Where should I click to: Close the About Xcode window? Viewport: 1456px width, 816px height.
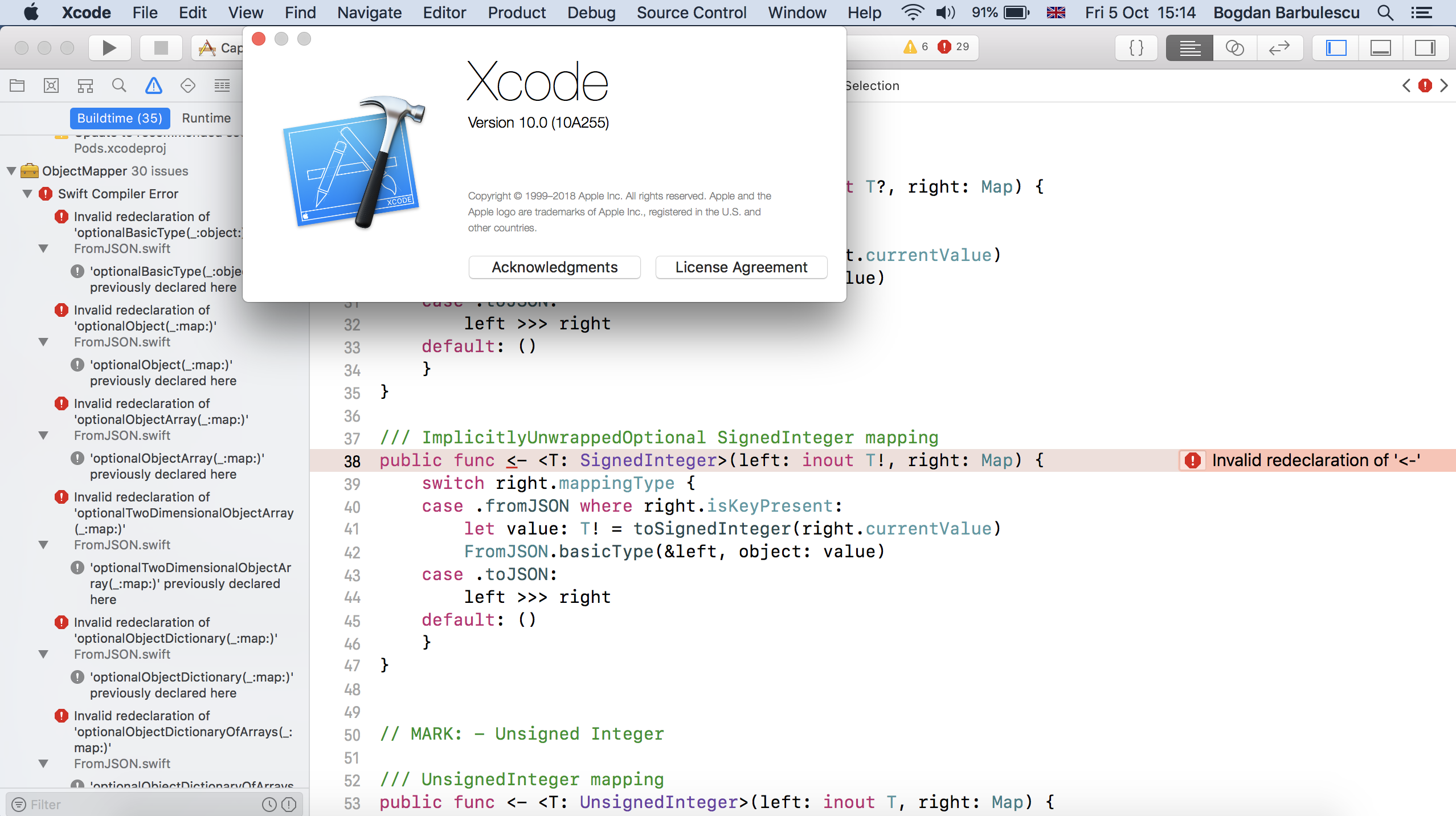coord(259,39)
